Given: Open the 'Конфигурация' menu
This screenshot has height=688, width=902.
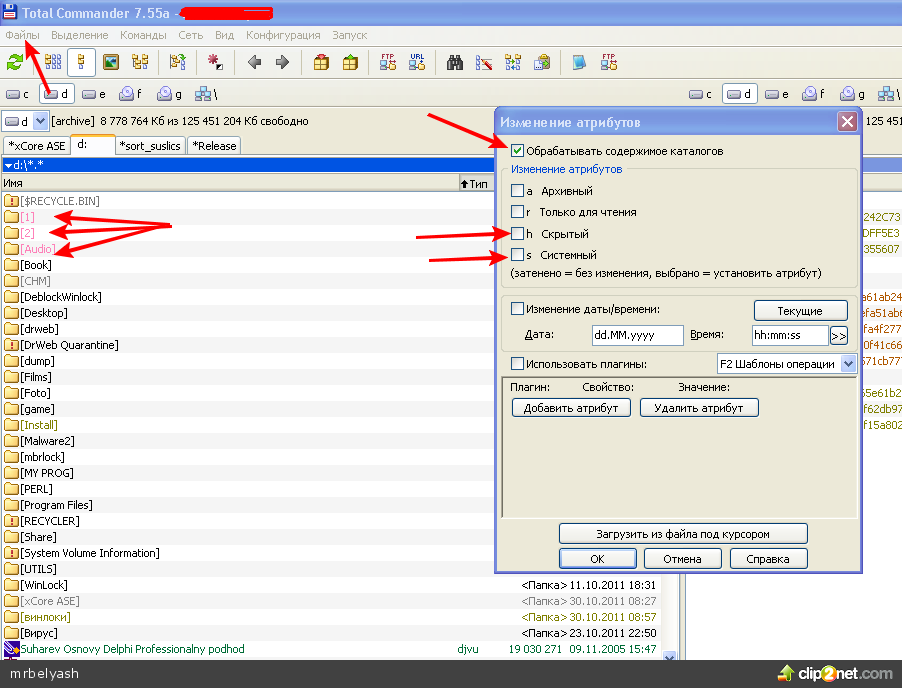Looking at the screenshot, I should click(x=283, y=35).
